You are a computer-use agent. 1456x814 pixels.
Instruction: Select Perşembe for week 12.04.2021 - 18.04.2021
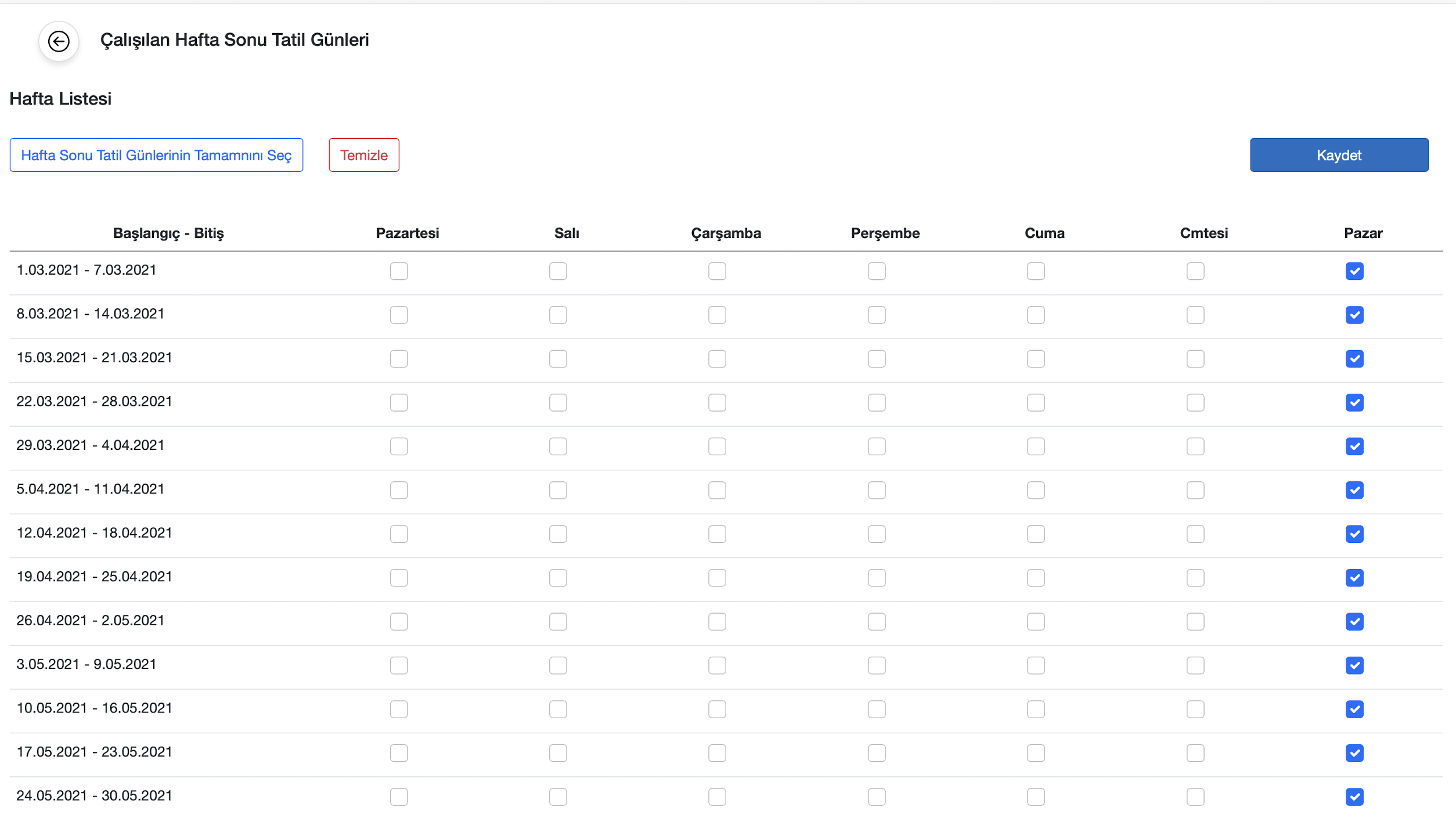(x=876, y=534)
